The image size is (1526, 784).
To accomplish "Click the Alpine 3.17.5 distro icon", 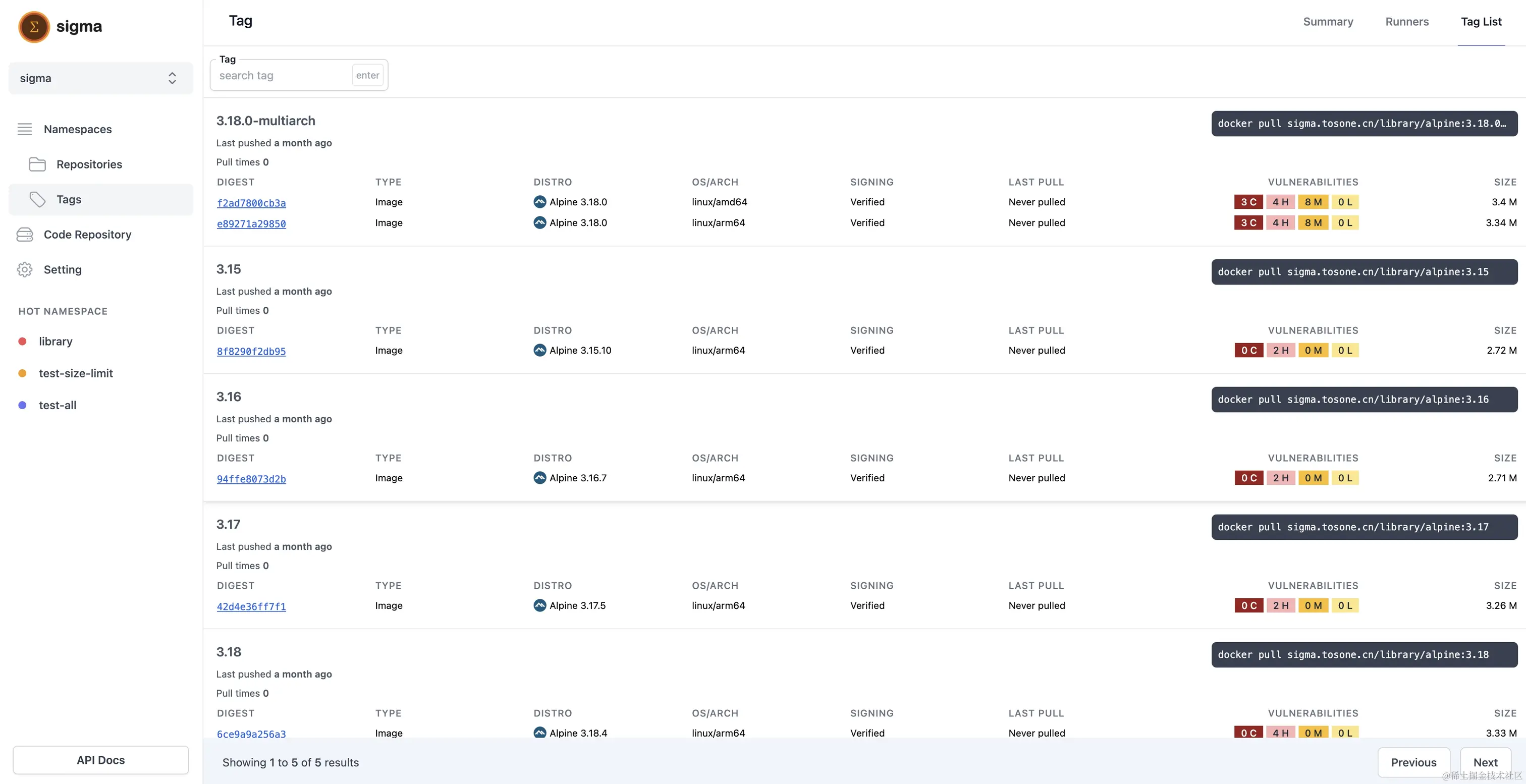I will tap(539, 605).
